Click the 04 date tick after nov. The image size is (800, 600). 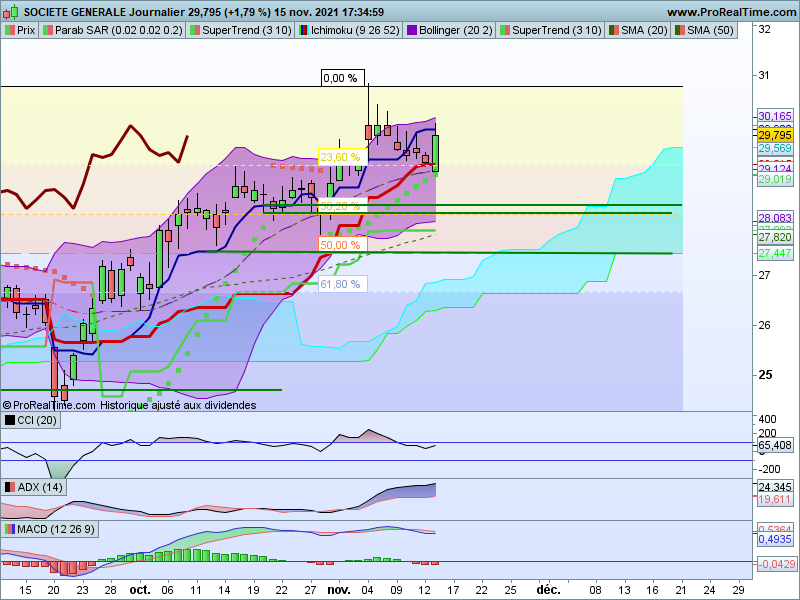point(367,590)
